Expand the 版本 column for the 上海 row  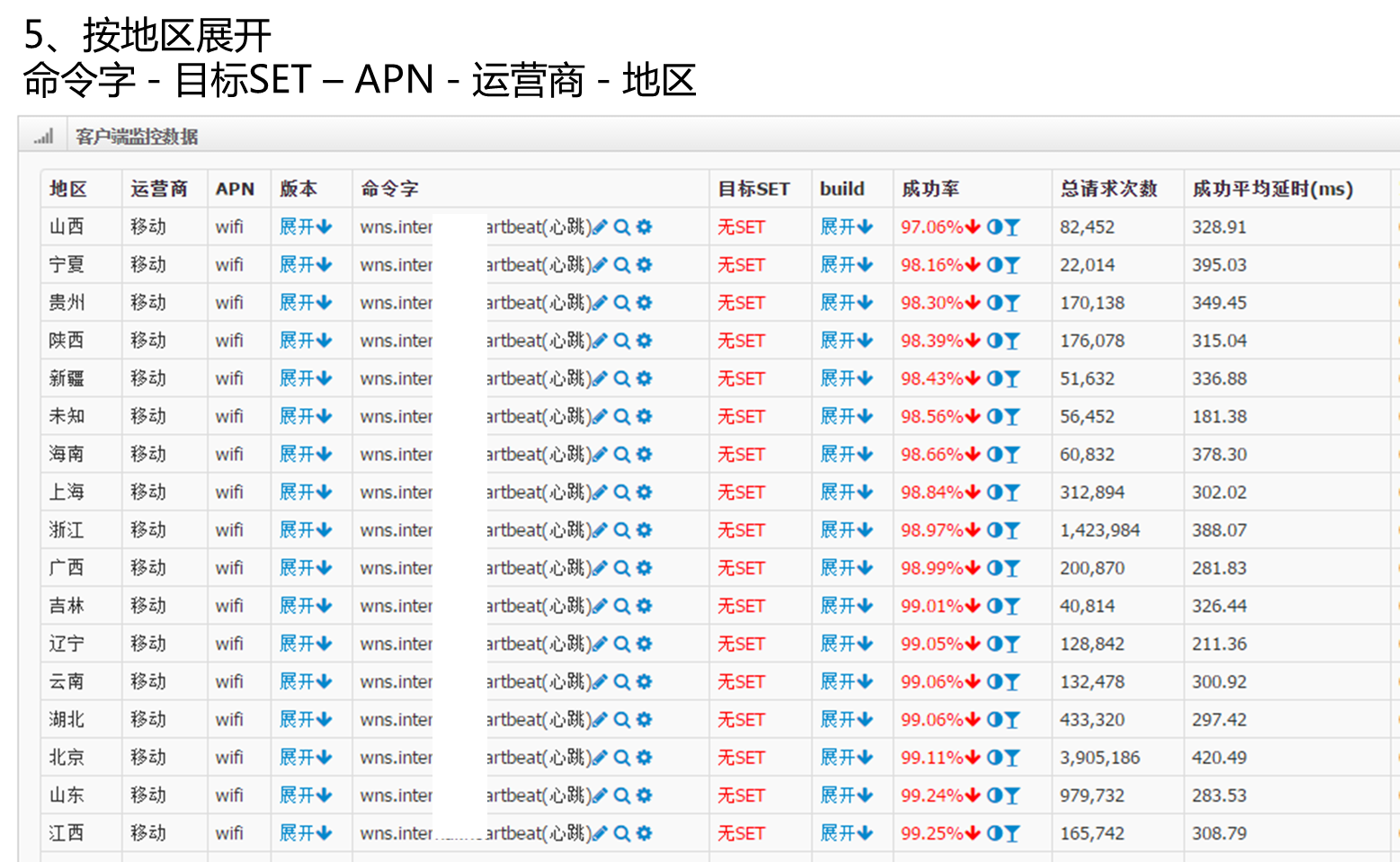tap(306, 492)
